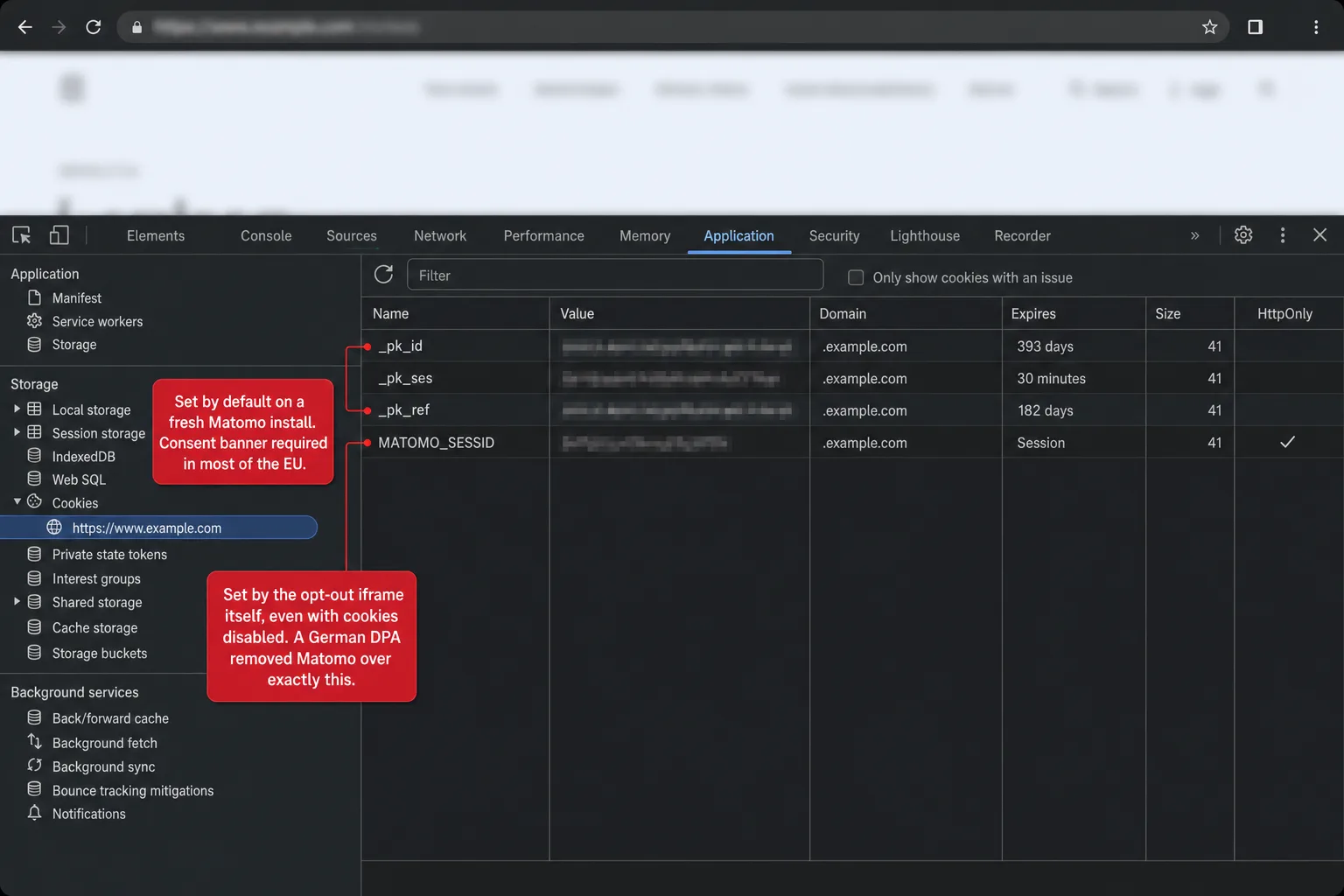Switch to the Lighthouse tab
This screenshot has width=1344, height=896.
[925, 236]
